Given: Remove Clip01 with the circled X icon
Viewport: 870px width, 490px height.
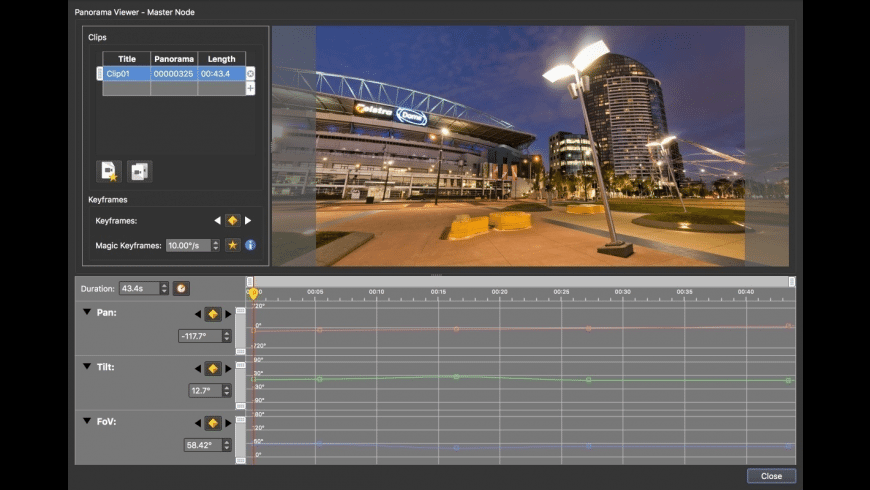Looking at the screenshot, I should click(x=250, y=74).
